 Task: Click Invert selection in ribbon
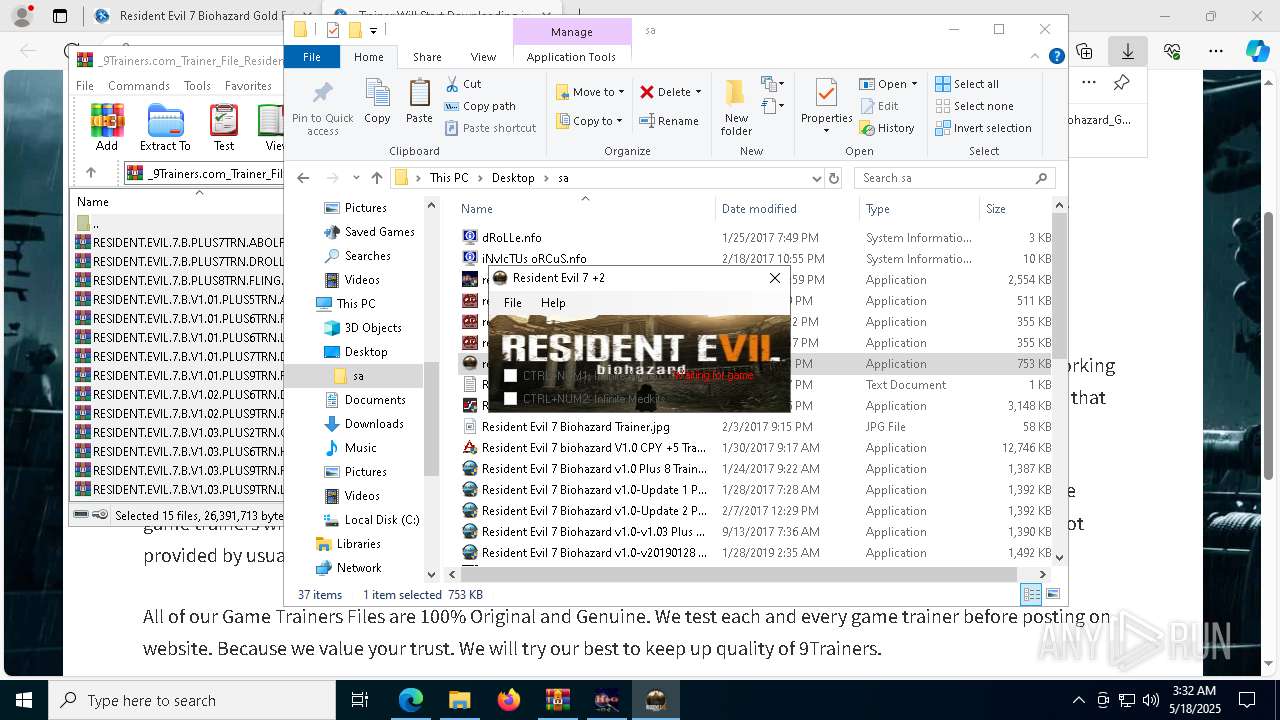[983, 128]
